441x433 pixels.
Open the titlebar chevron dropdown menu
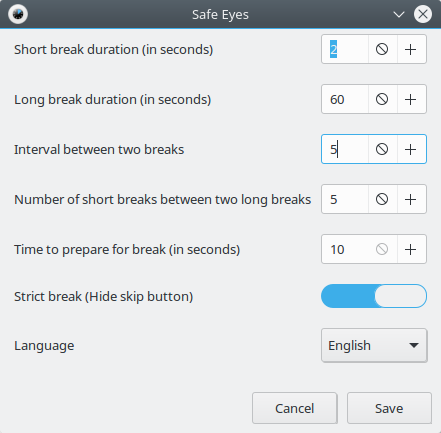399,14
